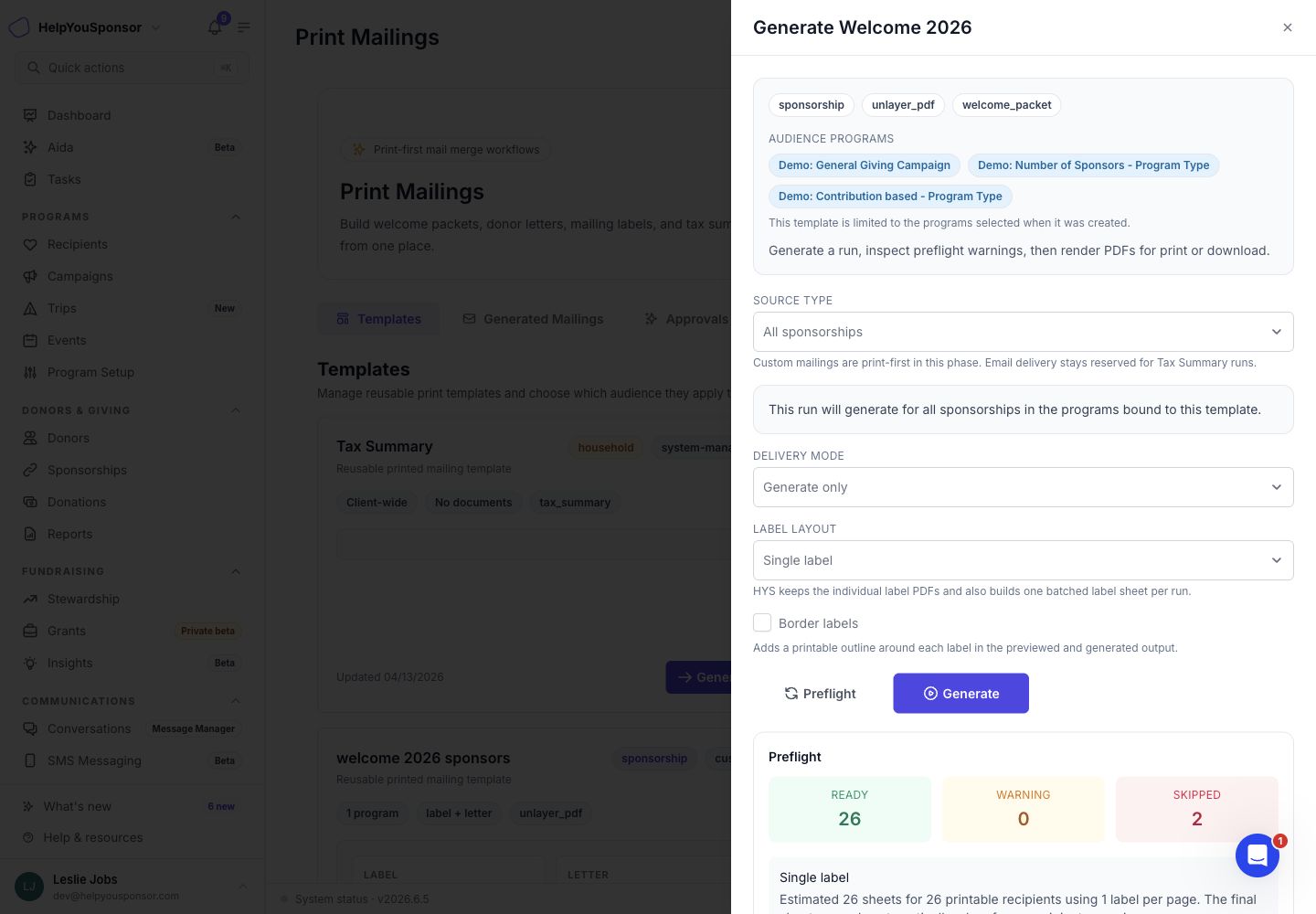Image resolution: width=1316 pixels, height=914 pixels.
Task: Collapse the Fundraising sidebar section
Action: click(236, 571)
